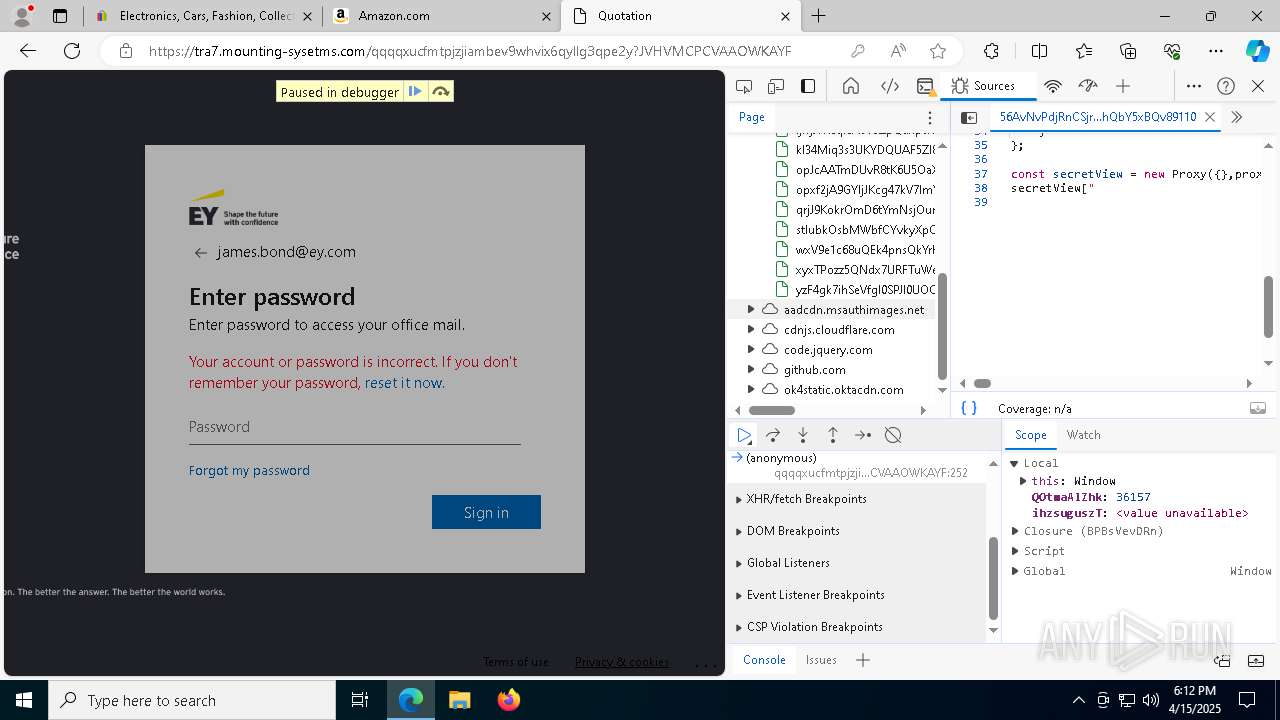
Task: Dock the quick view drawer
Action: 1222,660
